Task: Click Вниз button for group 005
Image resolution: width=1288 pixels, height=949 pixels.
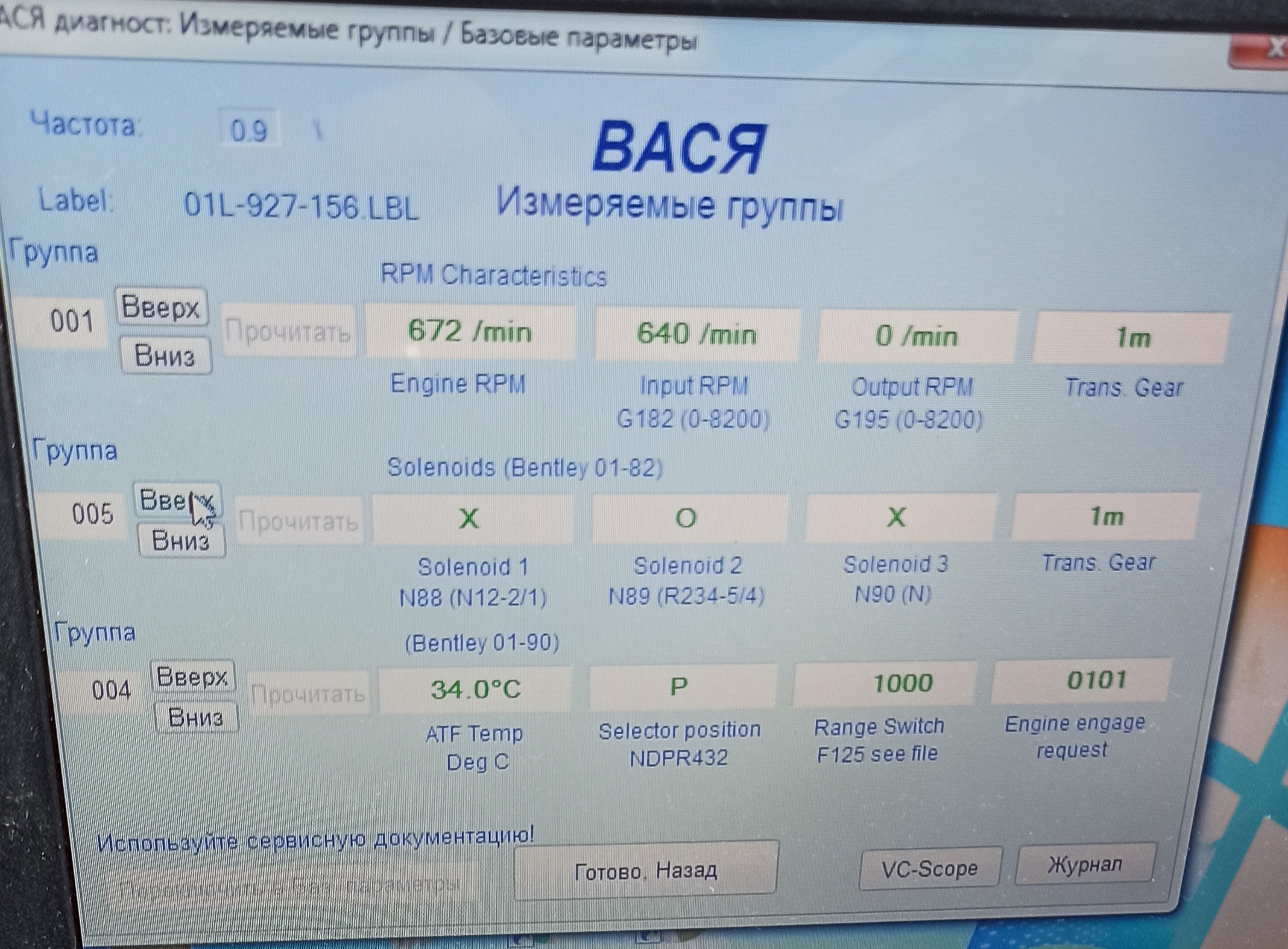Action: click(181, 540)
